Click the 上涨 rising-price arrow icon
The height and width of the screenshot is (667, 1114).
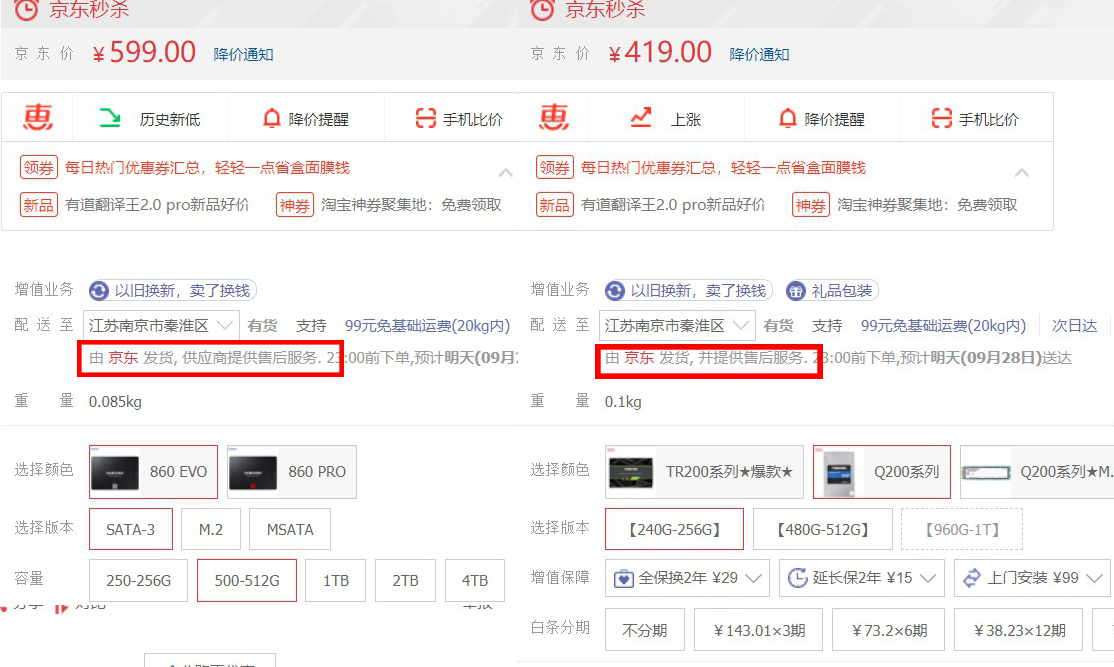coord(641,116)
